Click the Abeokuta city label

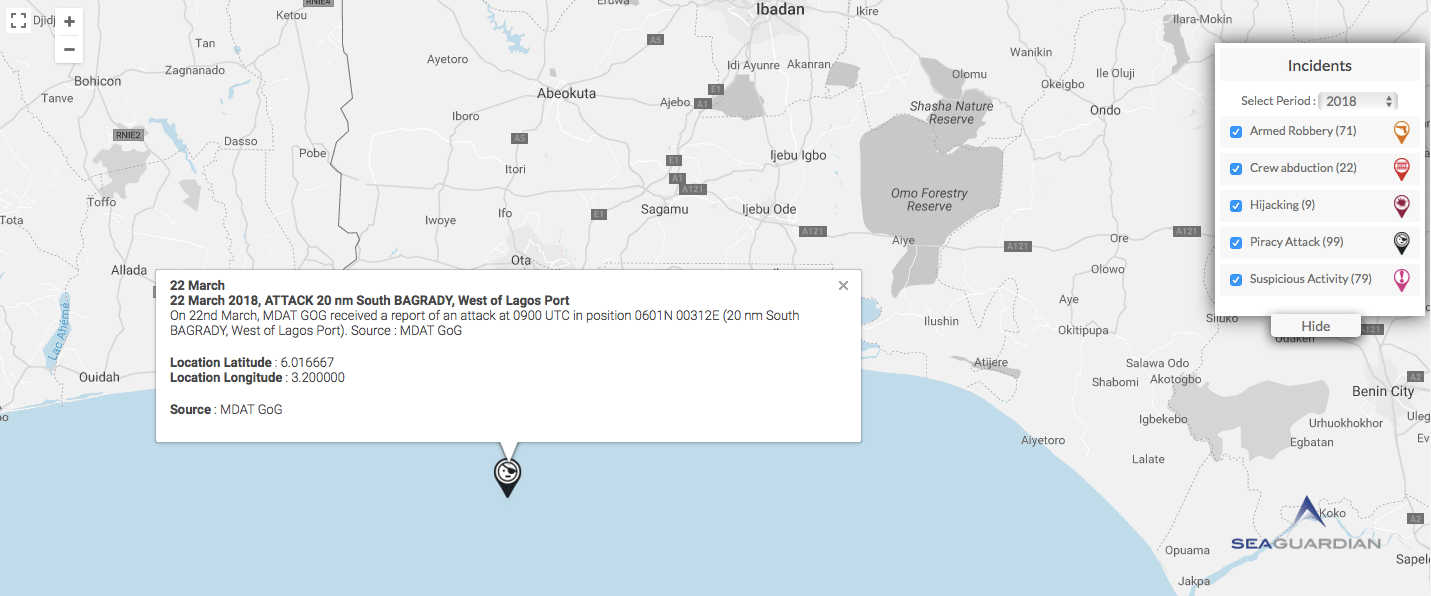[566, 93]
